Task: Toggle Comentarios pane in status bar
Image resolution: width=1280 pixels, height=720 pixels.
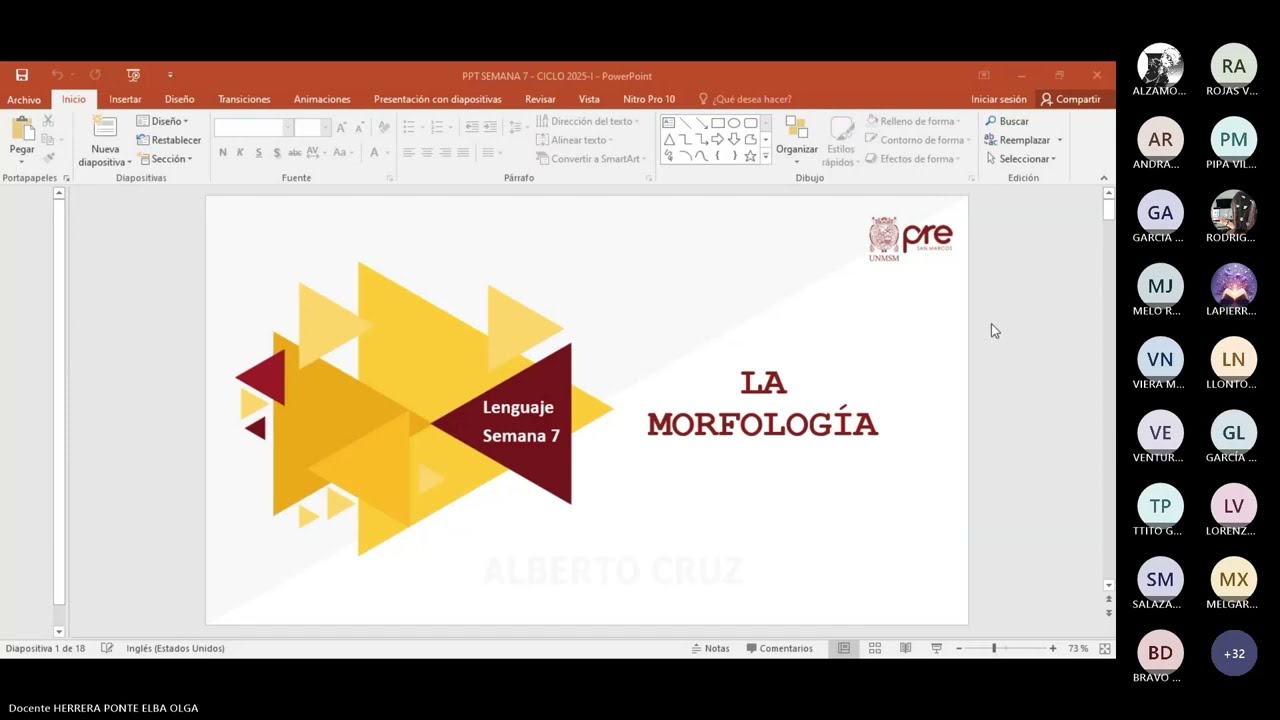Action: [x=779, y=648]
